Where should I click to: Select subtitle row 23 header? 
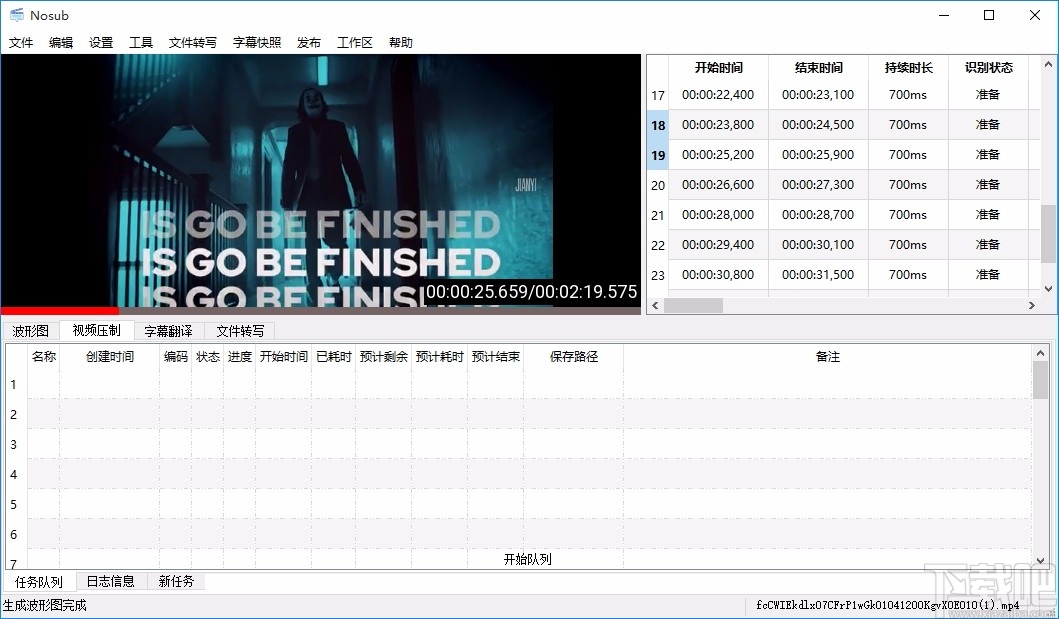(x=658, y=275)
